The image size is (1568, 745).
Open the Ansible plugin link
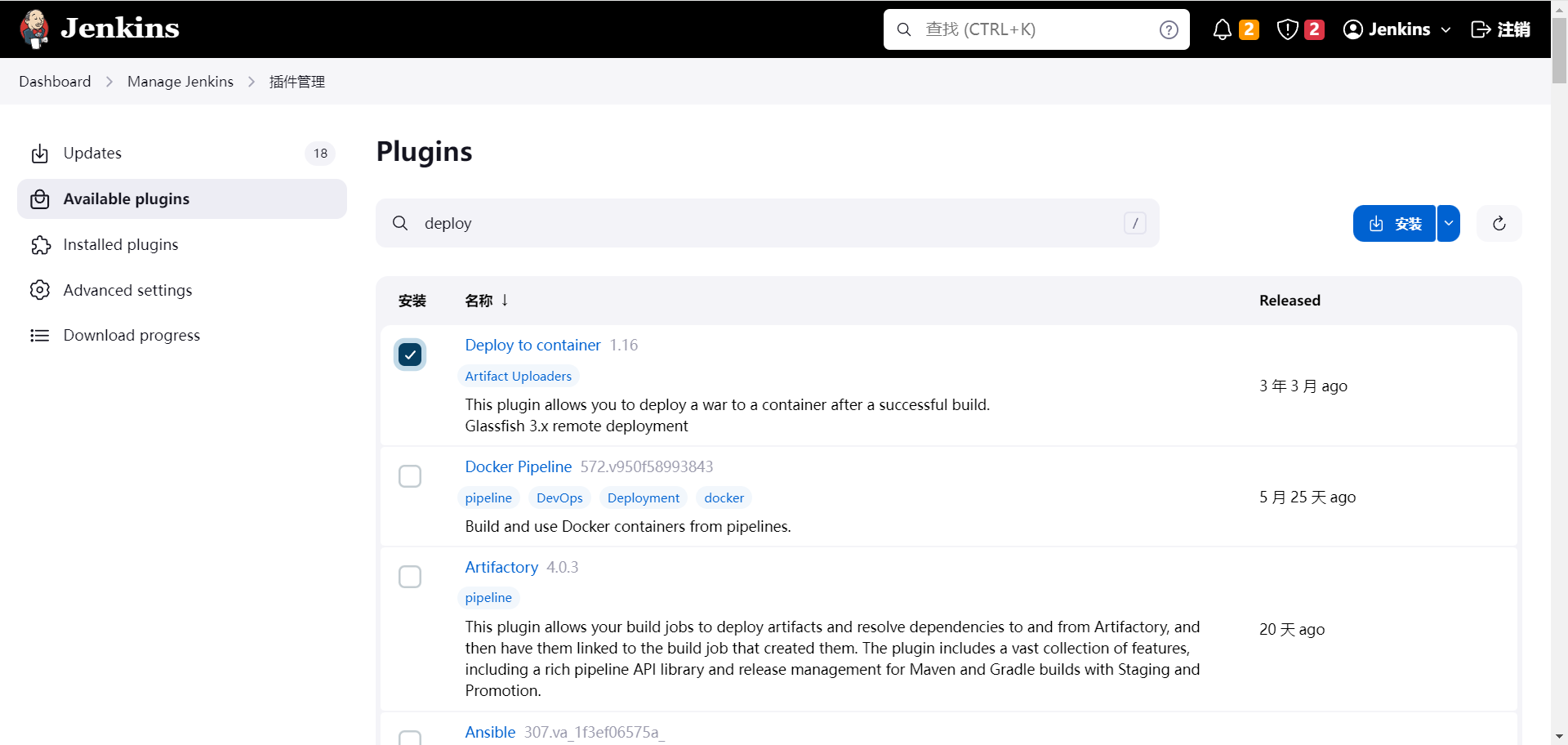490,733
